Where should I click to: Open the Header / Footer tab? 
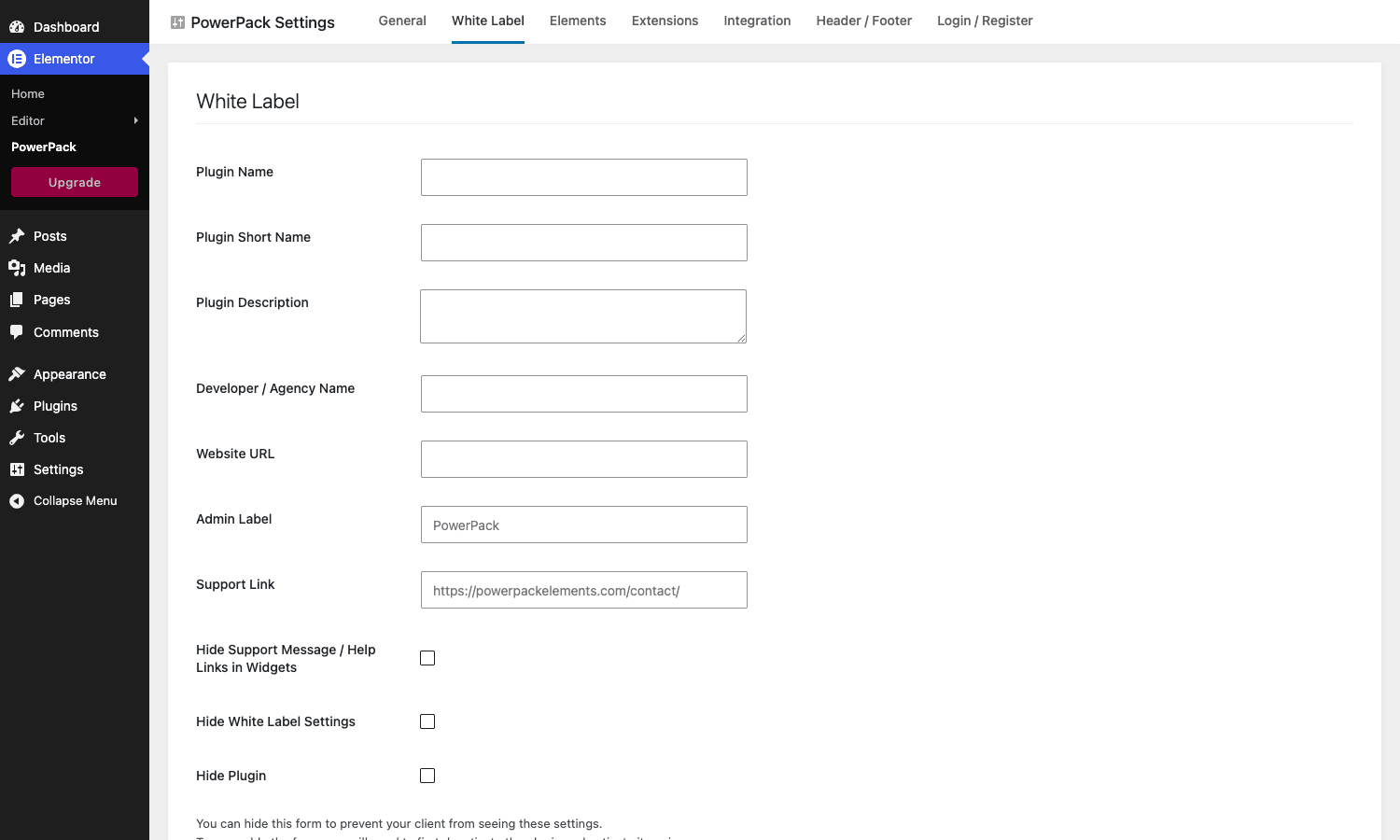(864, 21)
